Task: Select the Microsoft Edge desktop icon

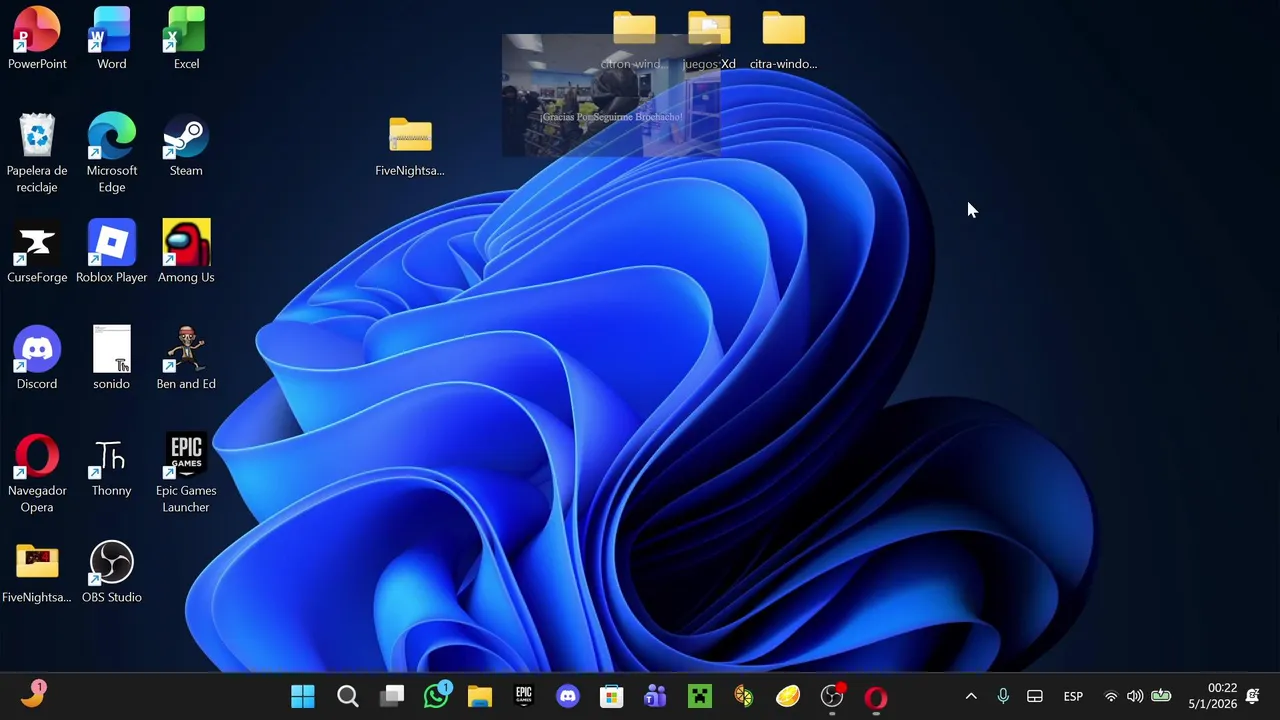Action: (x=111, y=152)
